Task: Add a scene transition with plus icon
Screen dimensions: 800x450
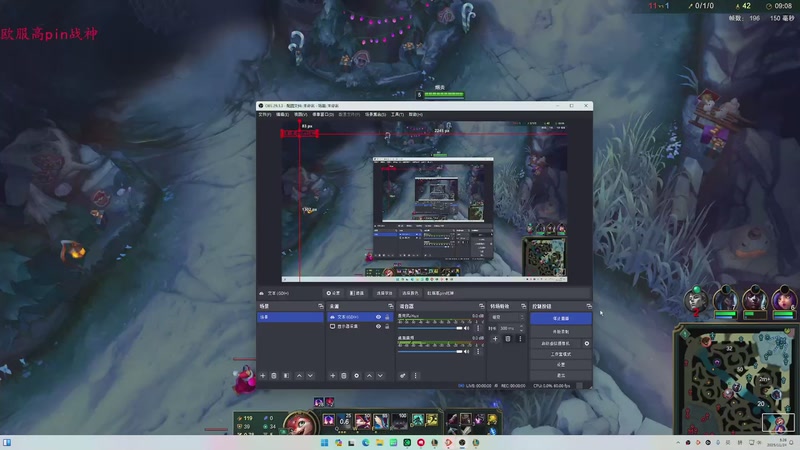Action: point(496,339)
